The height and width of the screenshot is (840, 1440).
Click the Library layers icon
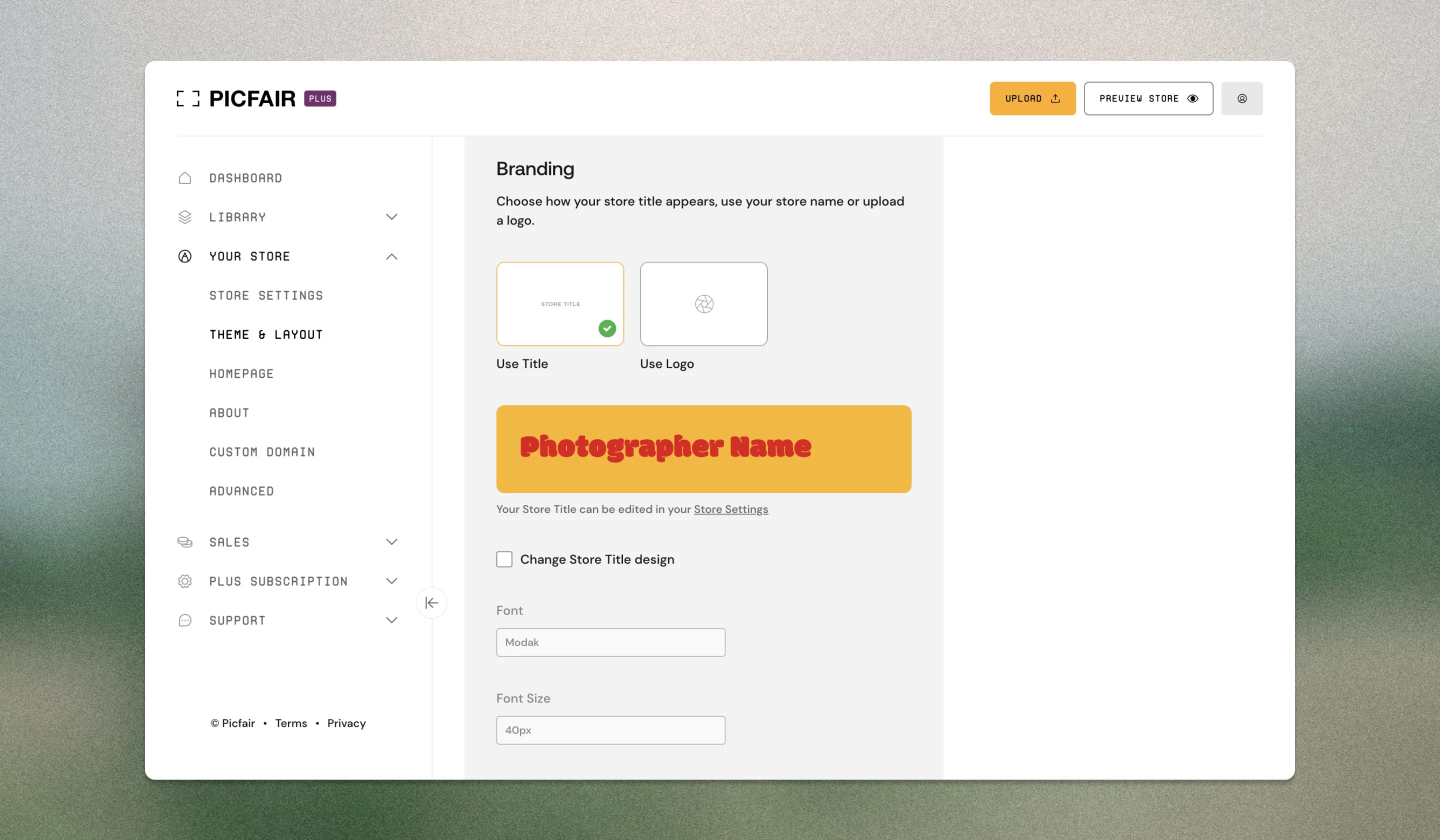184,217
